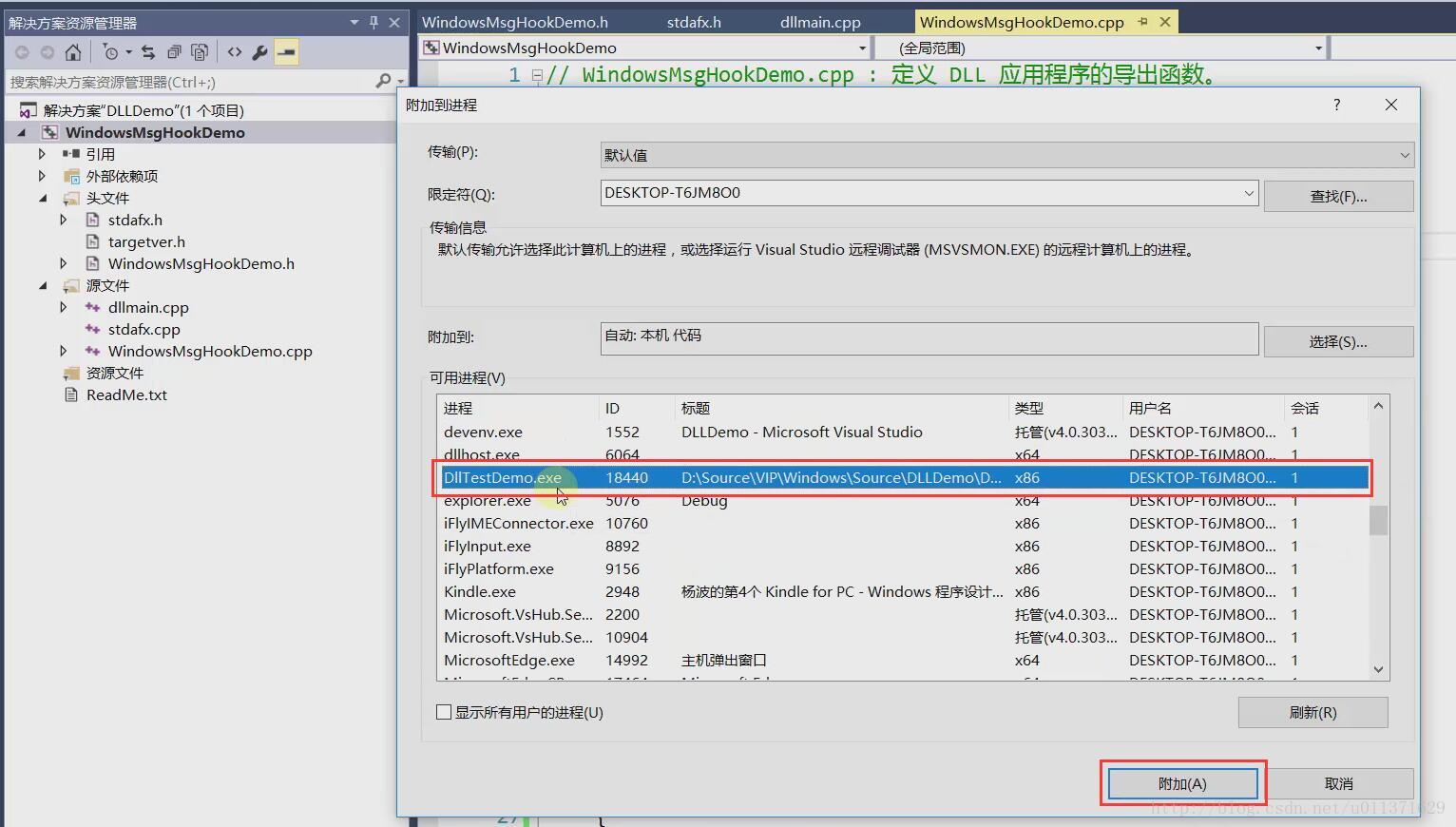This screenshot has height=827, width=1456.
Task: Expand the stdafx.h tree node
Action: click(x=64, y=220)
